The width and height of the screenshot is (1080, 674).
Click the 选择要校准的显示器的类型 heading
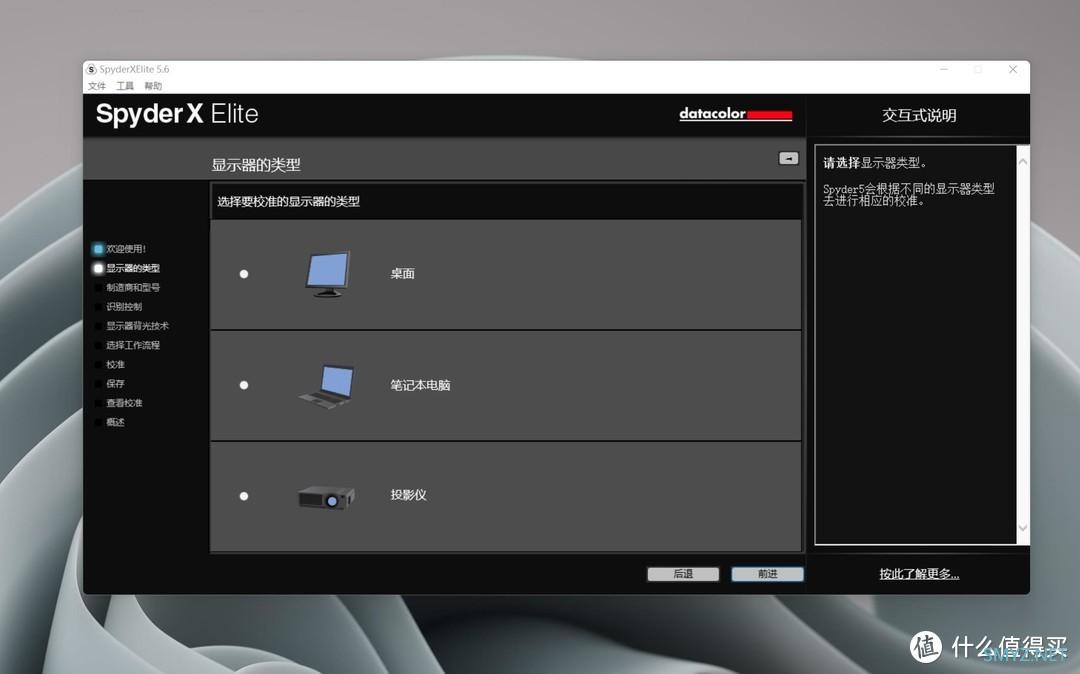pyautogui.click(x=289, y=202)
